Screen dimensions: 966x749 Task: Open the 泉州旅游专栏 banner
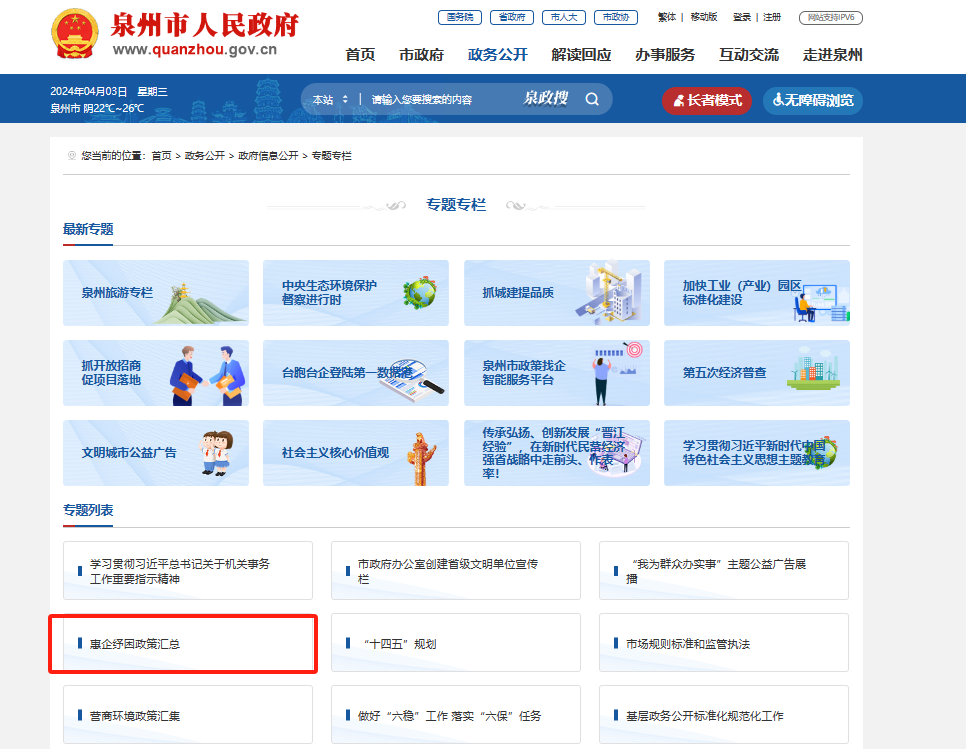pos(155,293)
